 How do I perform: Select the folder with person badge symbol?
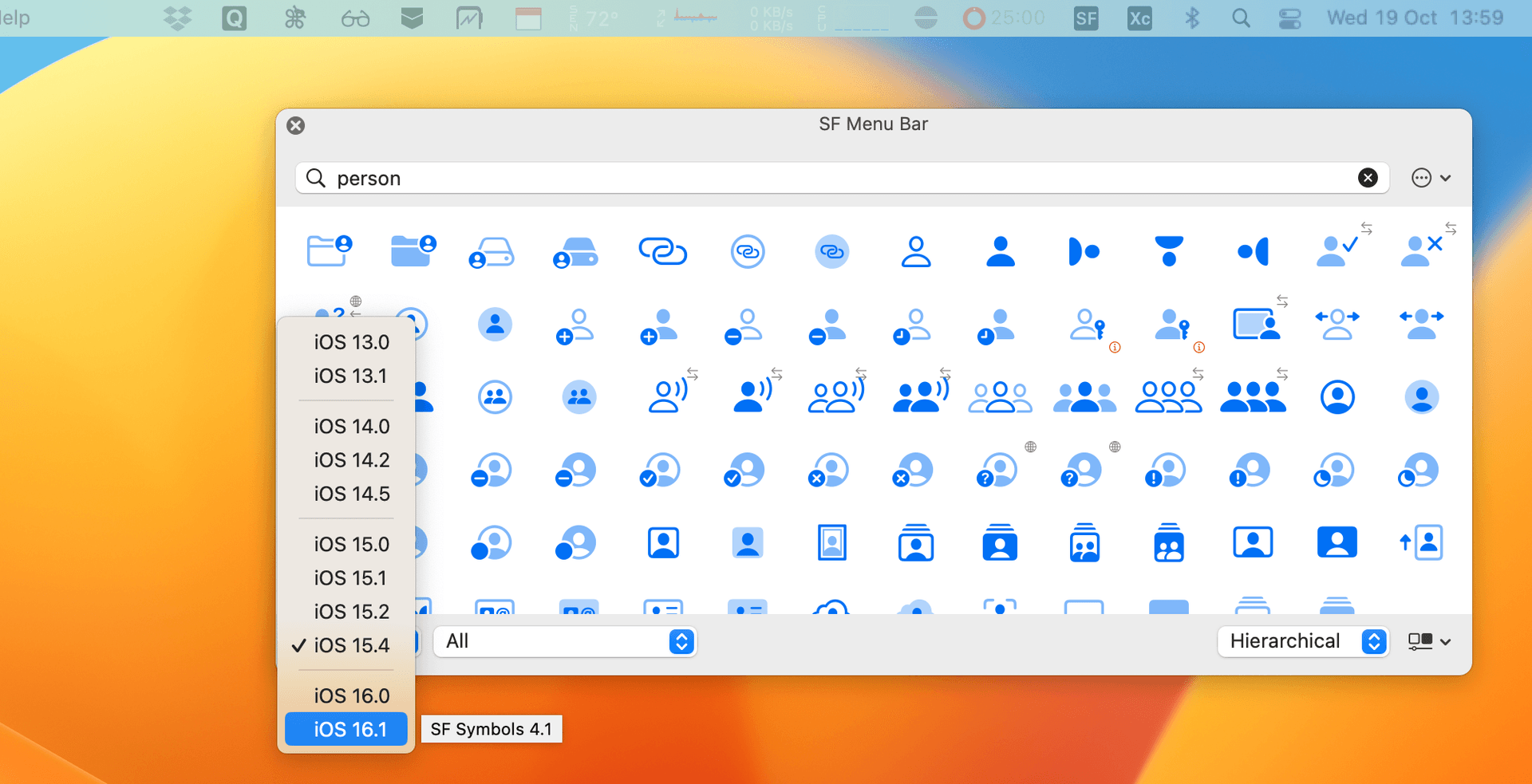tap(330, 250)
